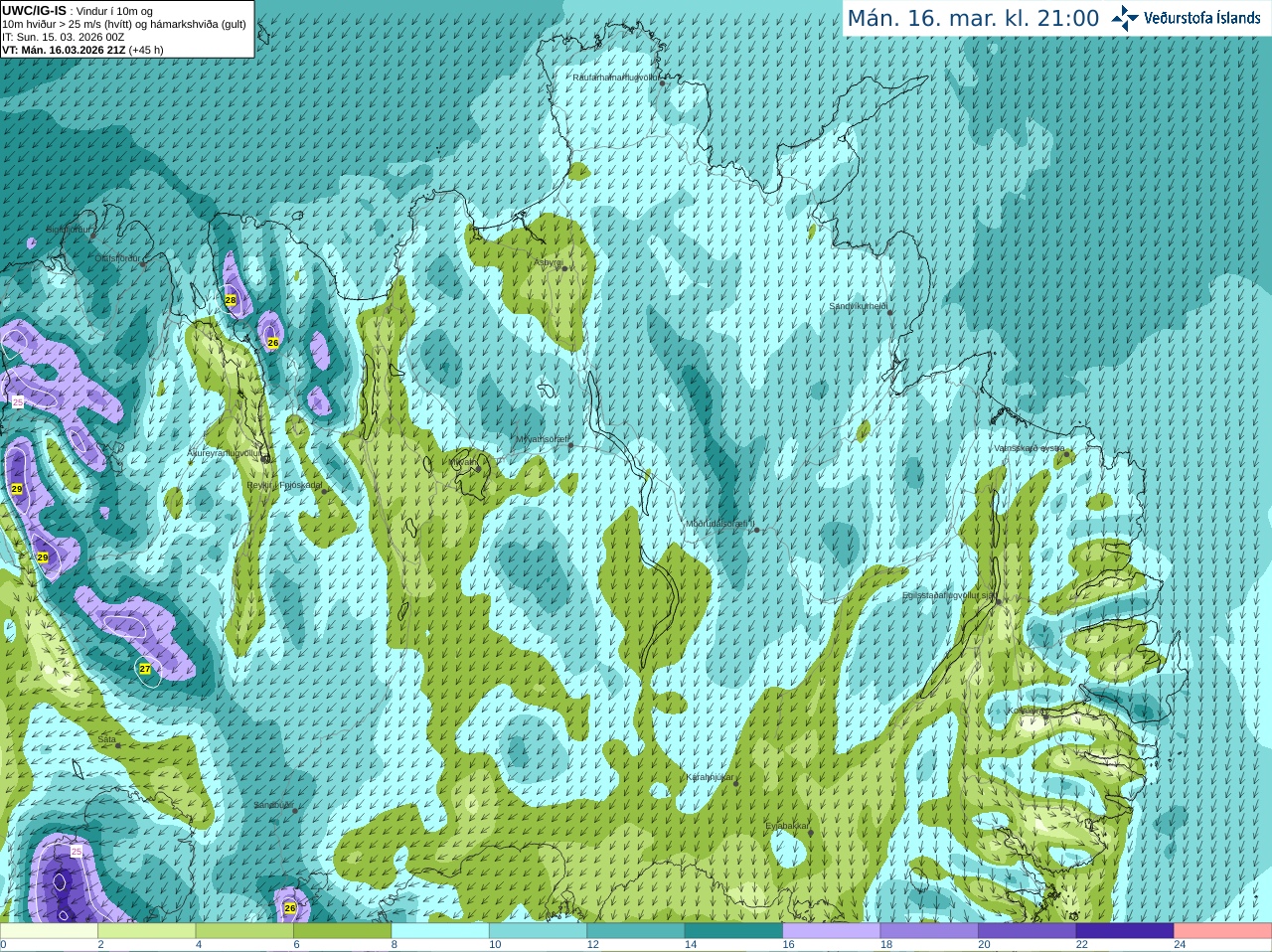Click the 6–8 m/s green legend swatch
Image resolution: width=1272 pixels, height=952 pixels.
(x=343, y=931)
